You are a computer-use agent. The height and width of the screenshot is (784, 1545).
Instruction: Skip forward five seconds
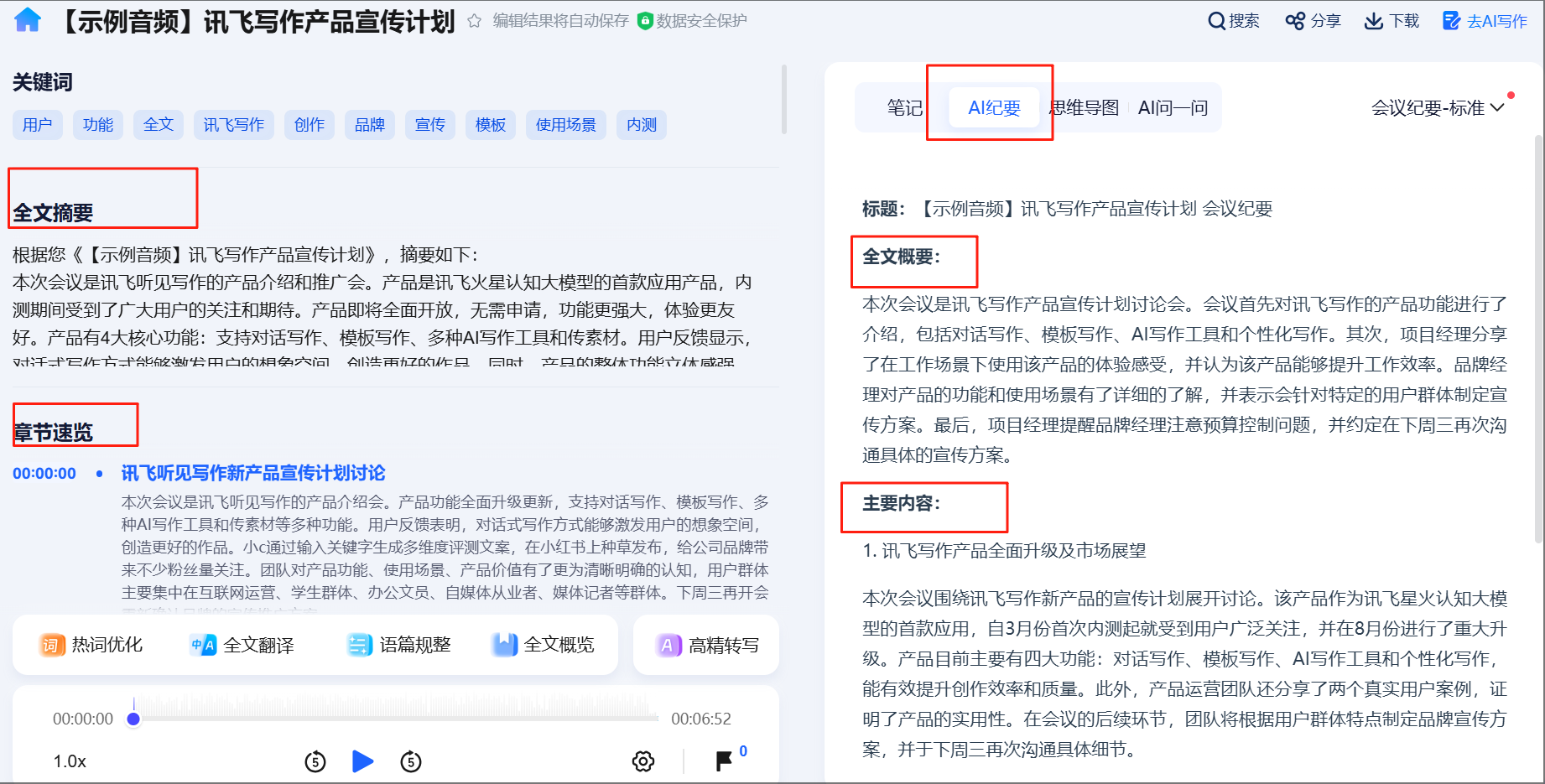coord(411,761)
